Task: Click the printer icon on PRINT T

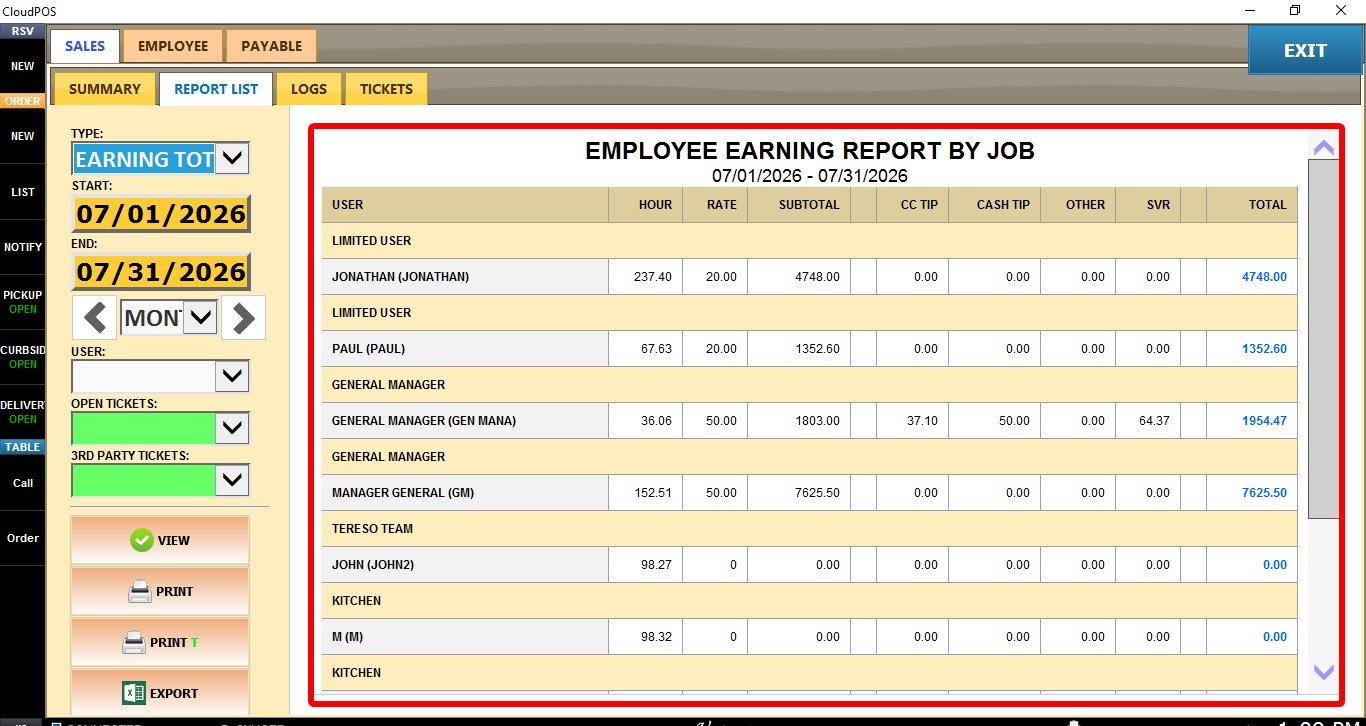Action: pyautogui.click(x=134, y=643)
